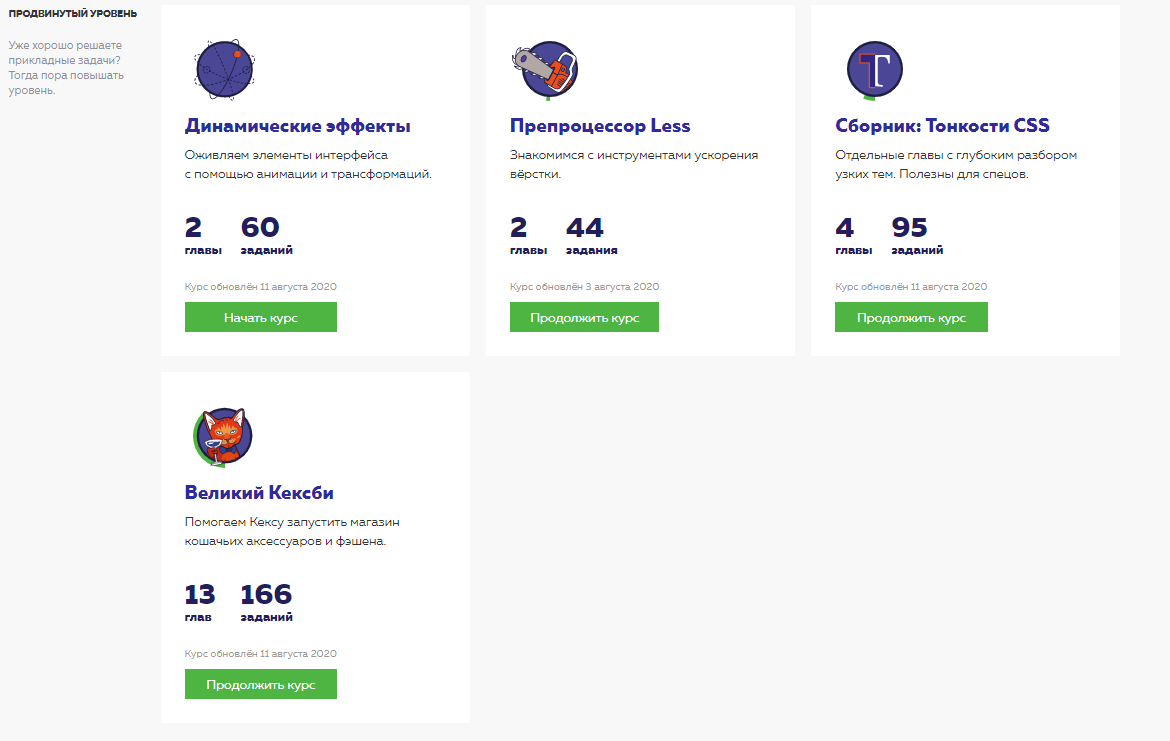Open the Динамические эффекты course title
Viewport: 1170px width, 741px height.
point(298,125)
